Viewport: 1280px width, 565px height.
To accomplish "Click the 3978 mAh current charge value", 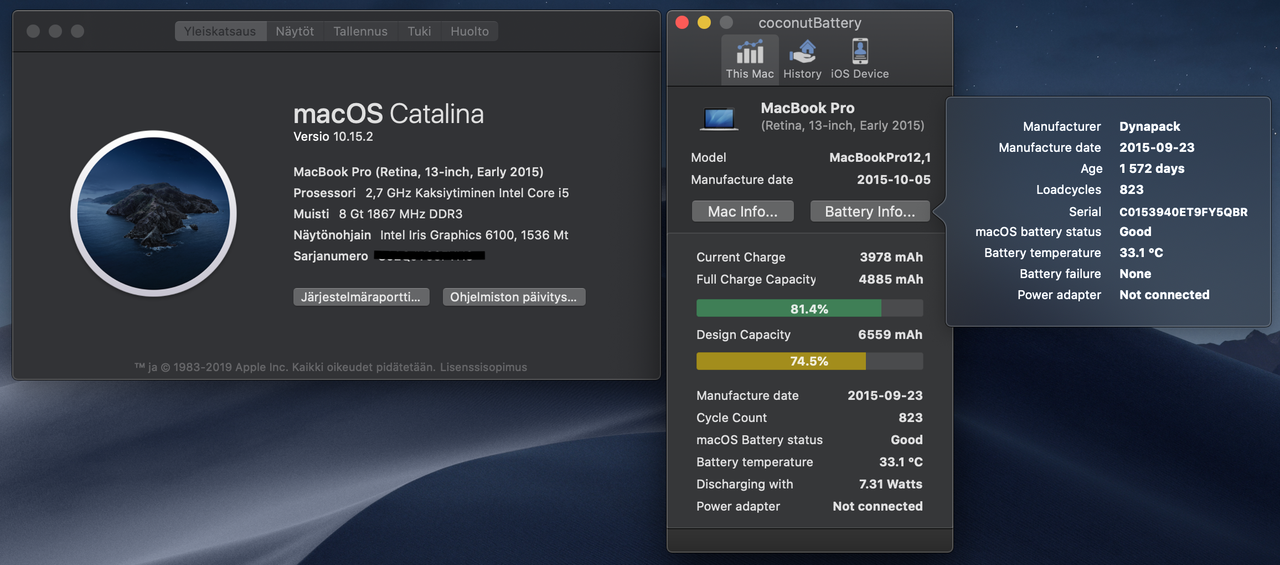I will coord(891,257).
